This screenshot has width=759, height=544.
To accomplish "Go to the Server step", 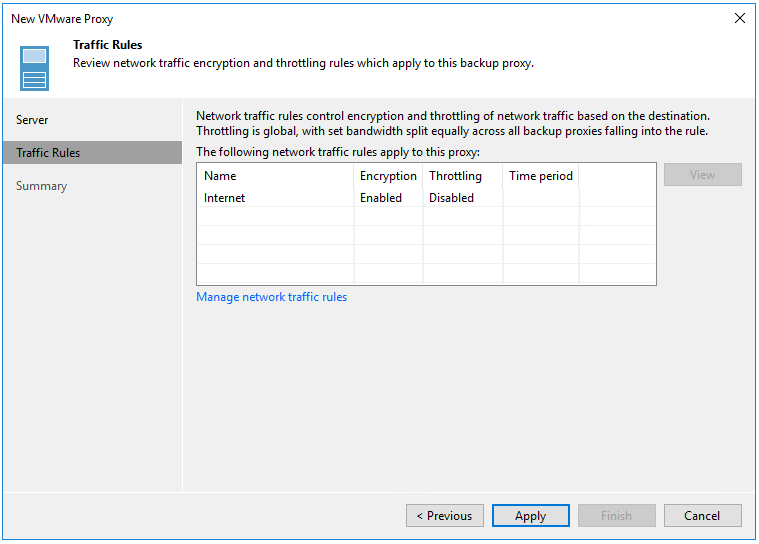I will 32,120.
